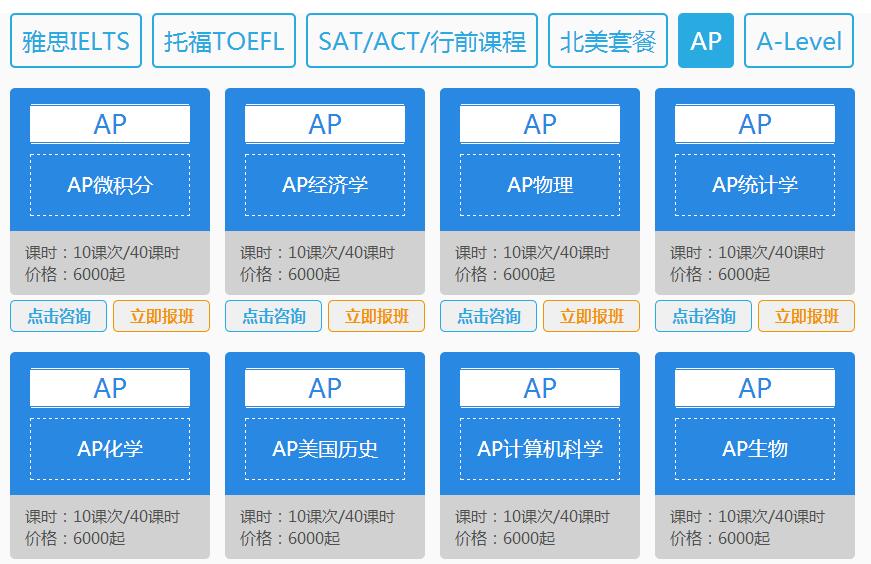The width and height of the screenshot is (871, 564).
Task: Click the white AP label above AP化学
Action: [110, 388]
